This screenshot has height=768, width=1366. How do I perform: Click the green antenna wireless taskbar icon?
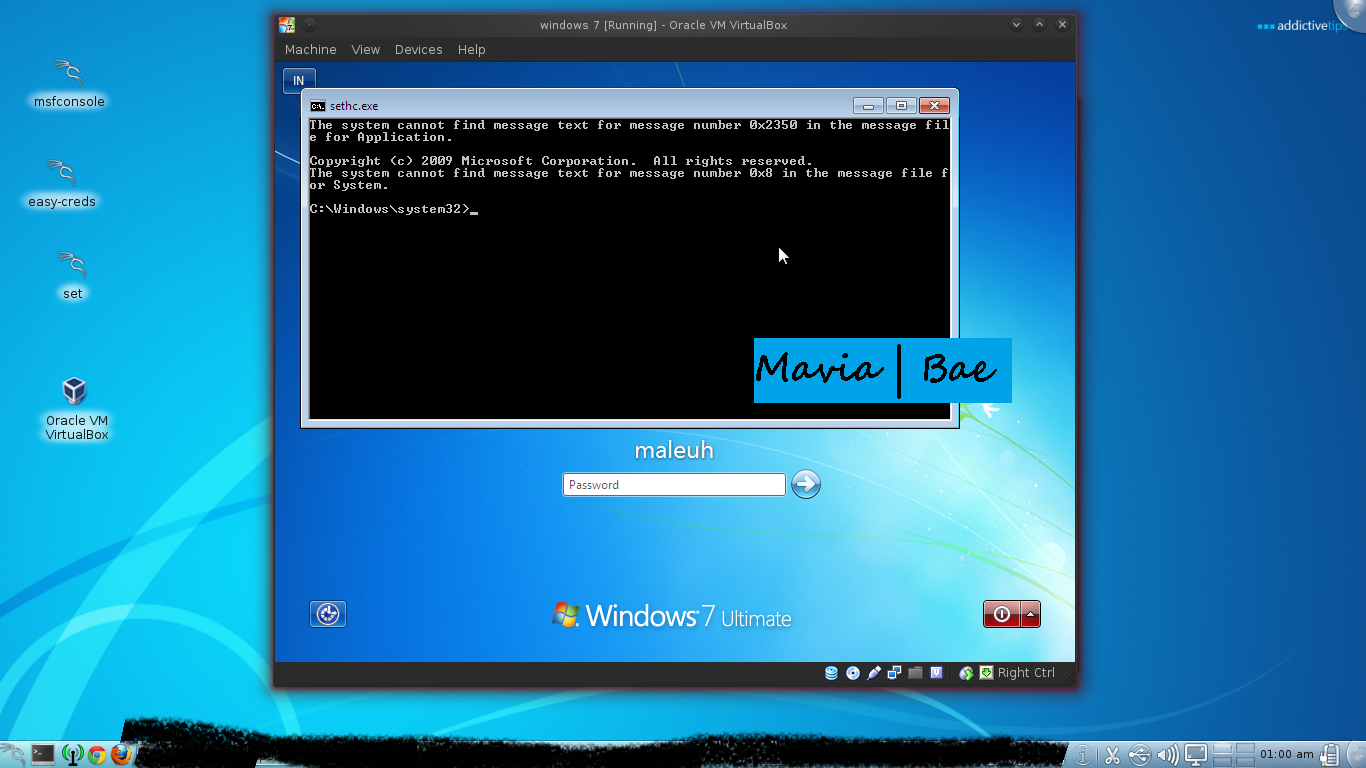coord(72,754)
